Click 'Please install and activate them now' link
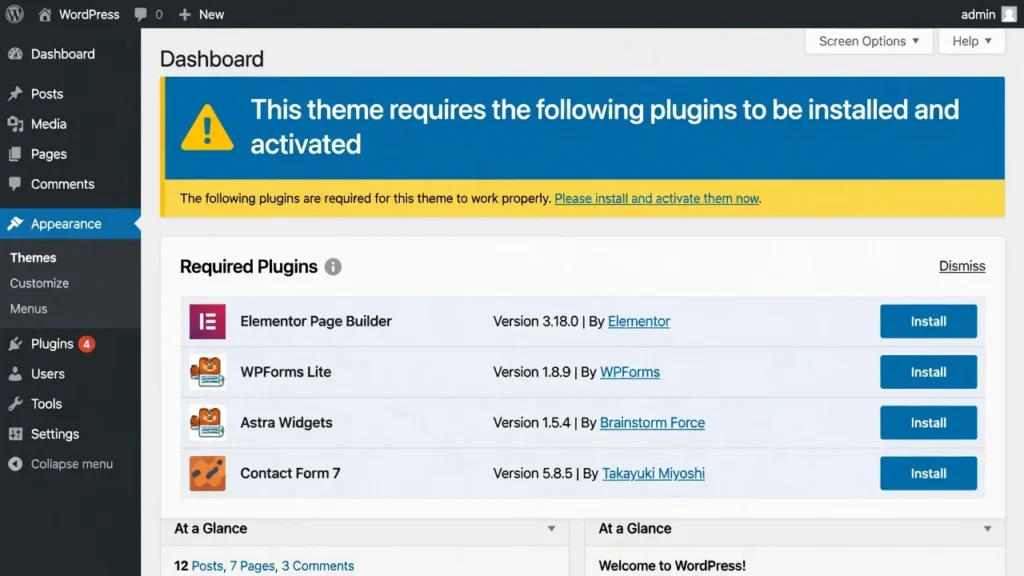This screenshot has width=1024, height=576. tap(656, 198)
